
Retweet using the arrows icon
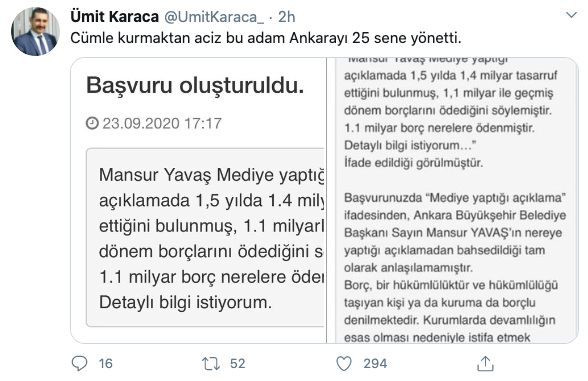click(x=211, y=363)
